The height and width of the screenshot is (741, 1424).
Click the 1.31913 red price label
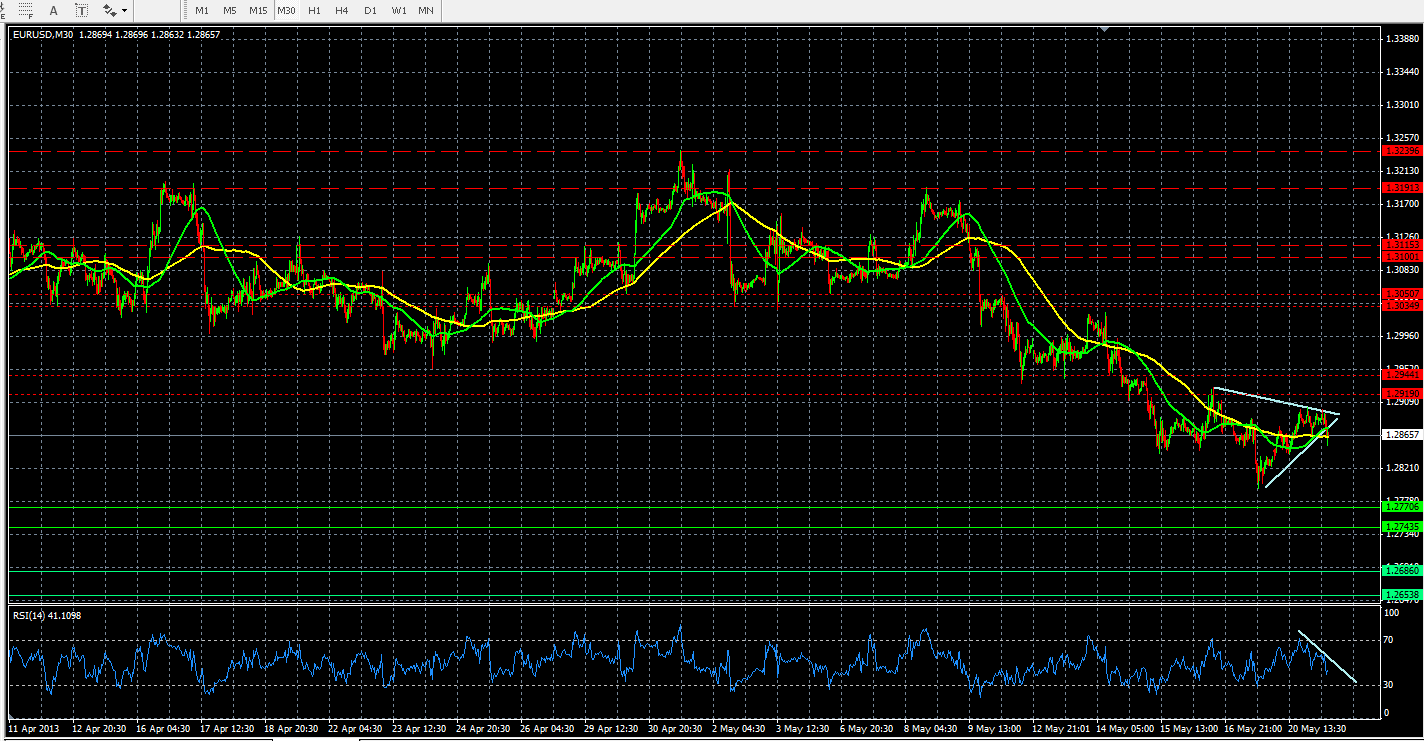point(1400,187)
